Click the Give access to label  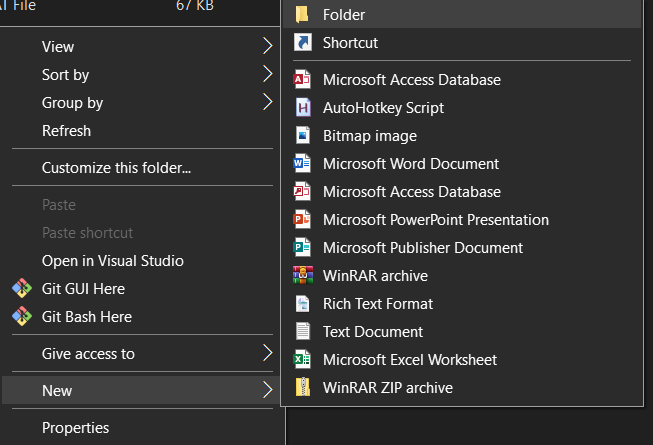[x=88, y=354]
